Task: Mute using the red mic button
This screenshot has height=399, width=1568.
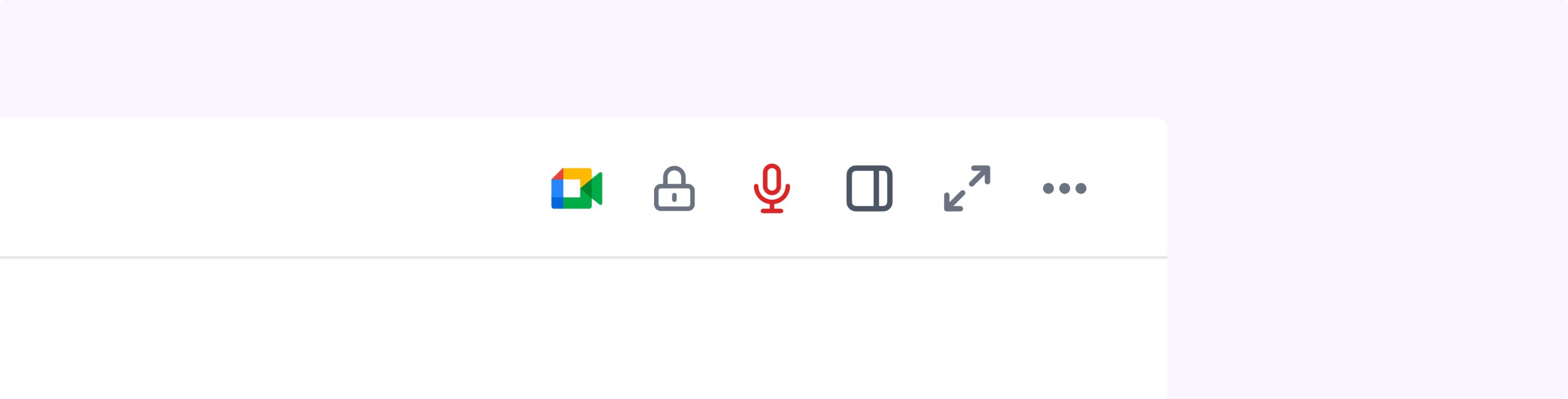Action: [x=772, y=188]
